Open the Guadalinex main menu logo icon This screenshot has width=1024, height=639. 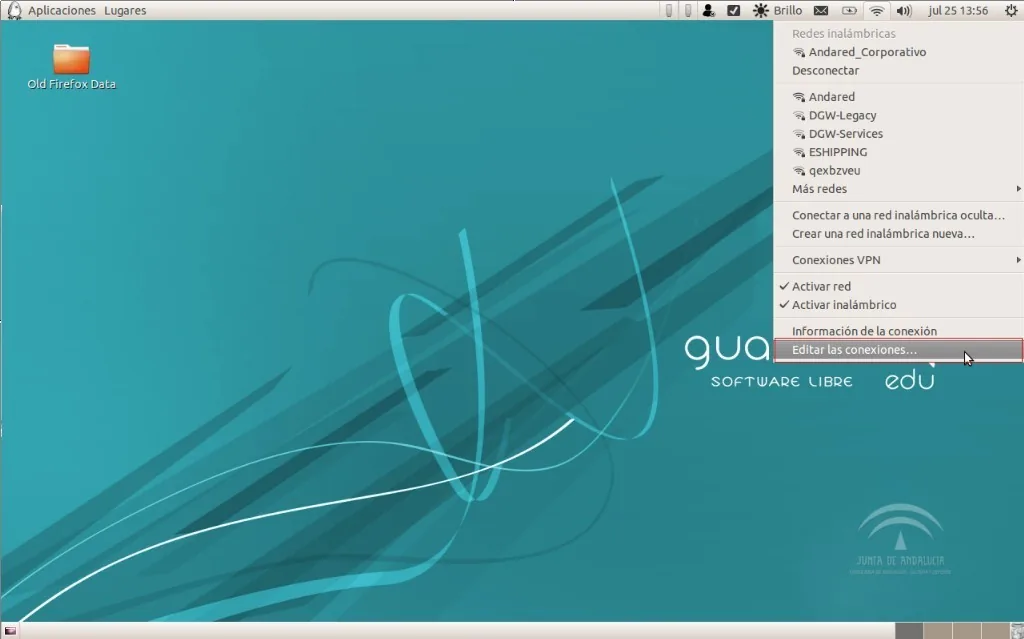(14, 10)
